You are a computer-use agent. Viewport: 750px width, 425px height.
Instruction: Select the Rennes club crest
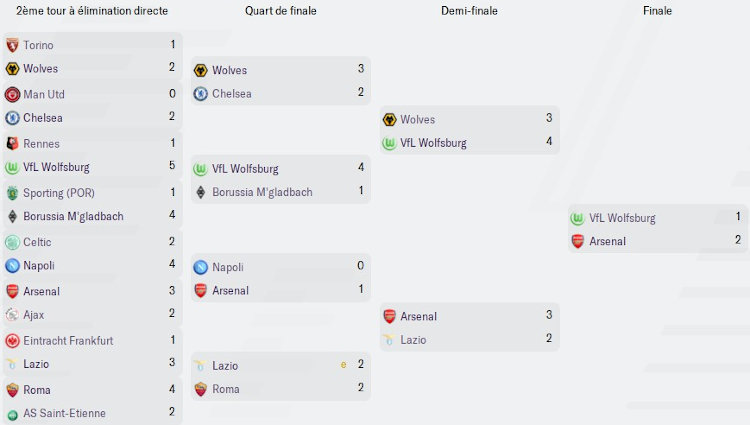click(12, 143)
